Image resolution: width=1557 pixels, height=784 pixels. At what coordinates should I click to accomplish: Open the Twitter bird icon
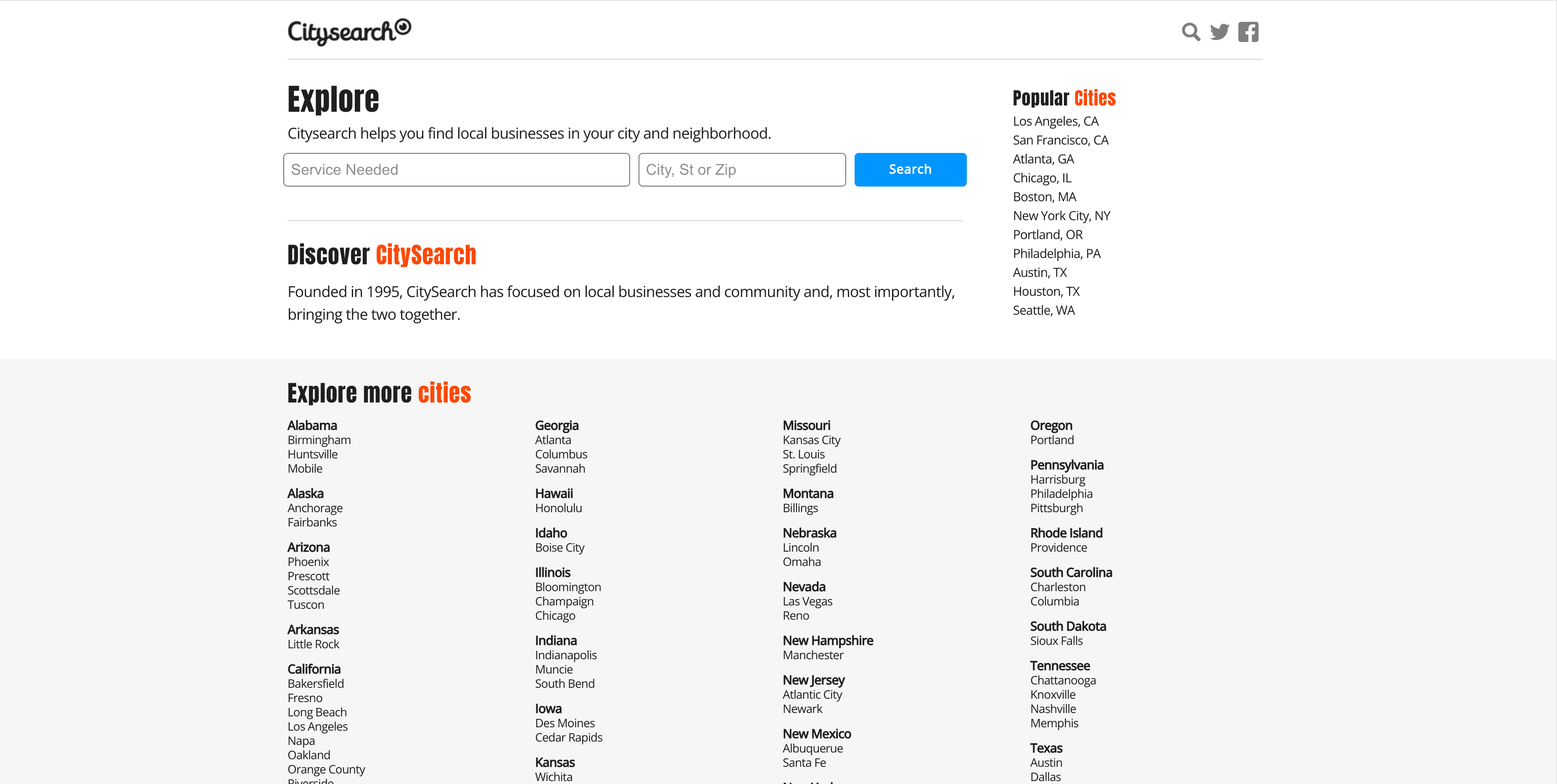coord(1219,32)
